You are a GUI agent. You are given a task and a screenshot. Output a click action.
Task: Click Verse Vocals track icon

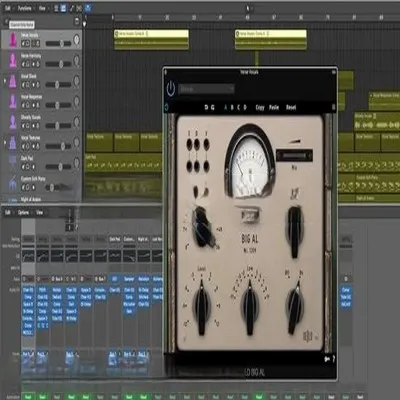tap(13, 40)
